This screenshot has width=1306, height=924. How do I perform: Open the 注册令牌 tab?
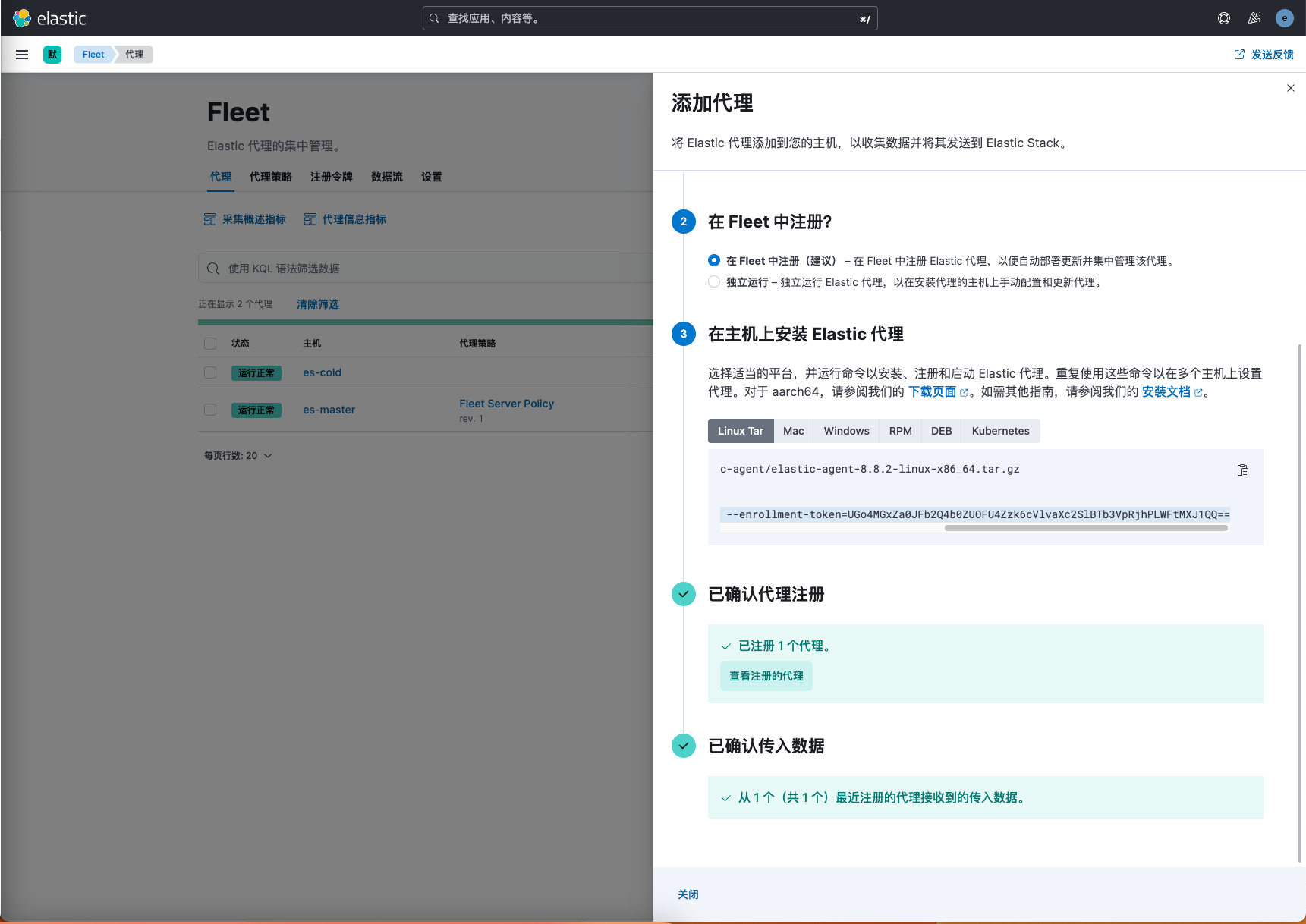332,177
